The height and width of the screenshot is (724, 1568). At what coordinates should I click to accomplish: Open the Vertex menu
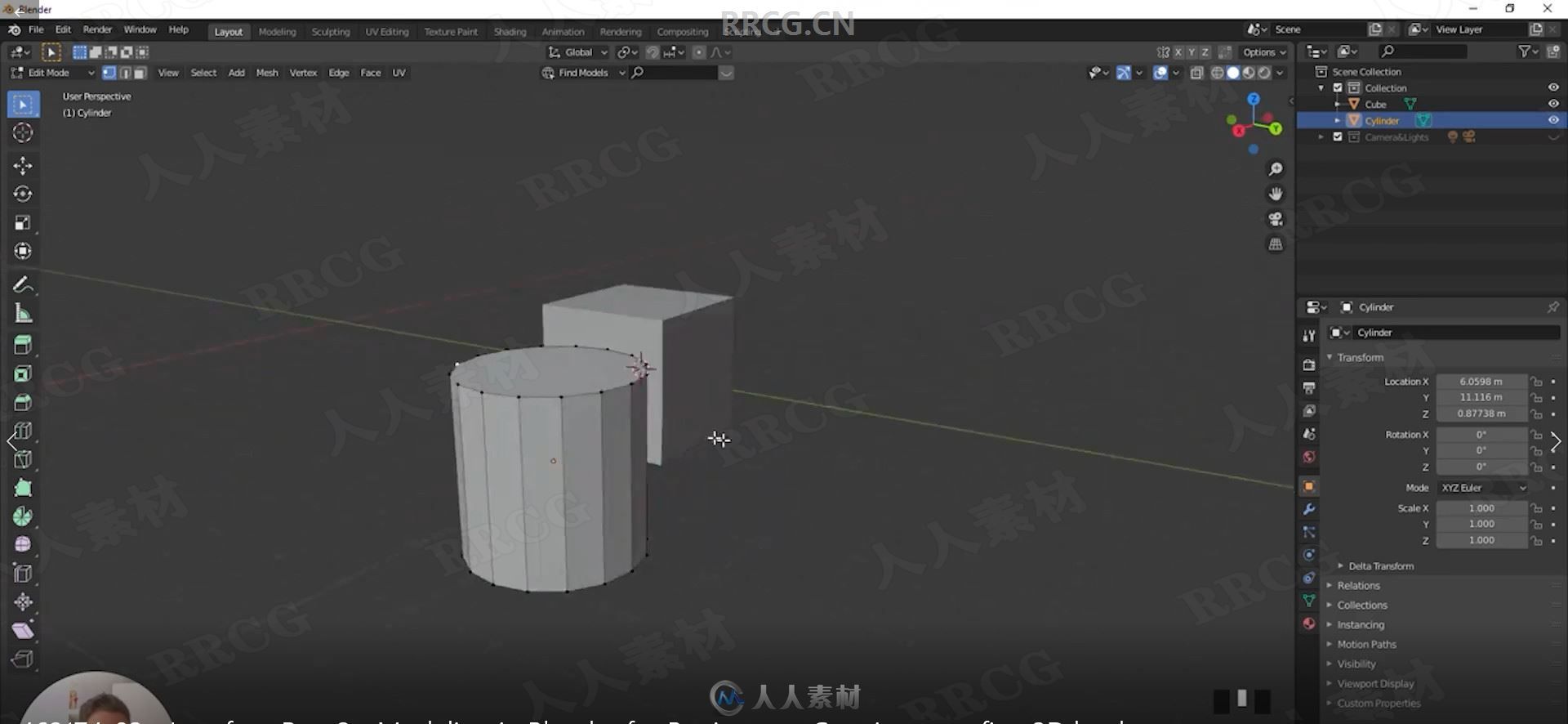tap(303, 73)
